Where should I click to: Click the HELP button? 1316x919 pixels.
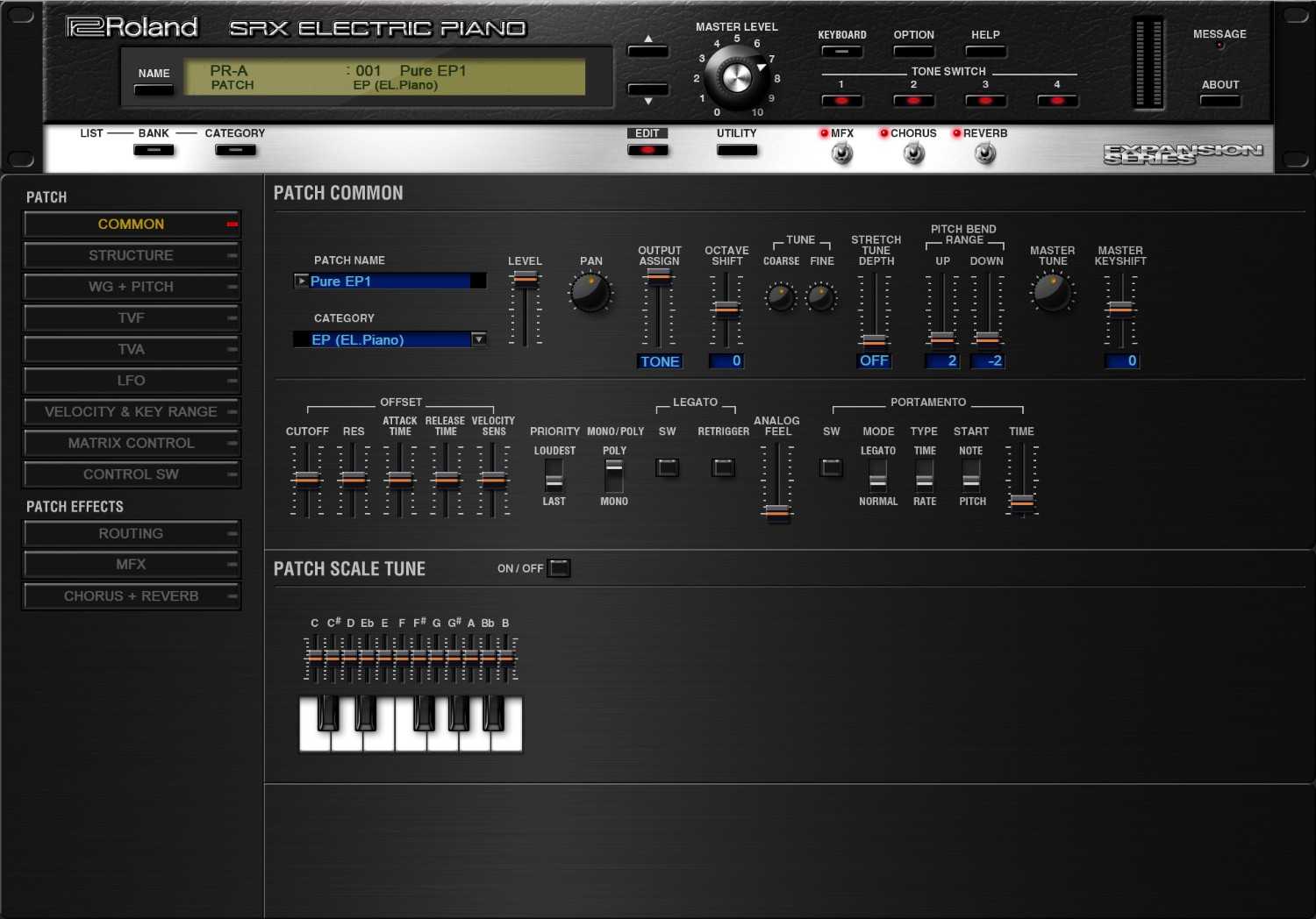(x=984, y=52)
